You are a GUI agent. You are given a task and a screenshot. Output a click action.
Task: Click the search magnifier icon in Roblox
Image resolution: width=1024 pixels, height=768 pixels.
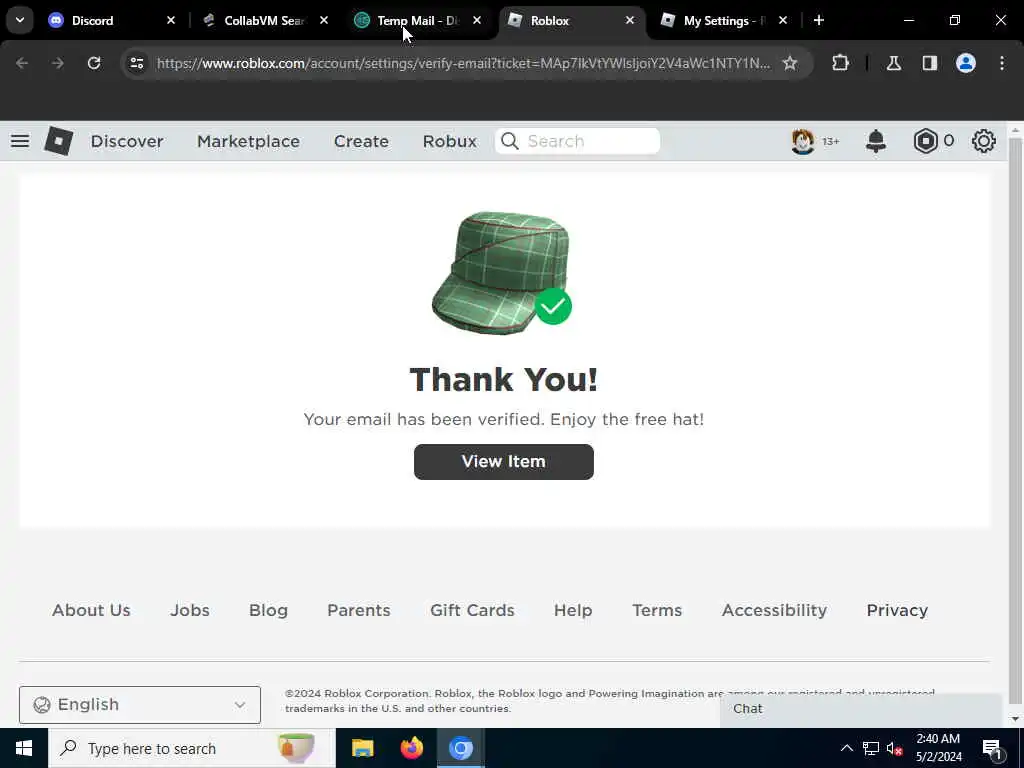pyautogui.click(x=510, y=141)
